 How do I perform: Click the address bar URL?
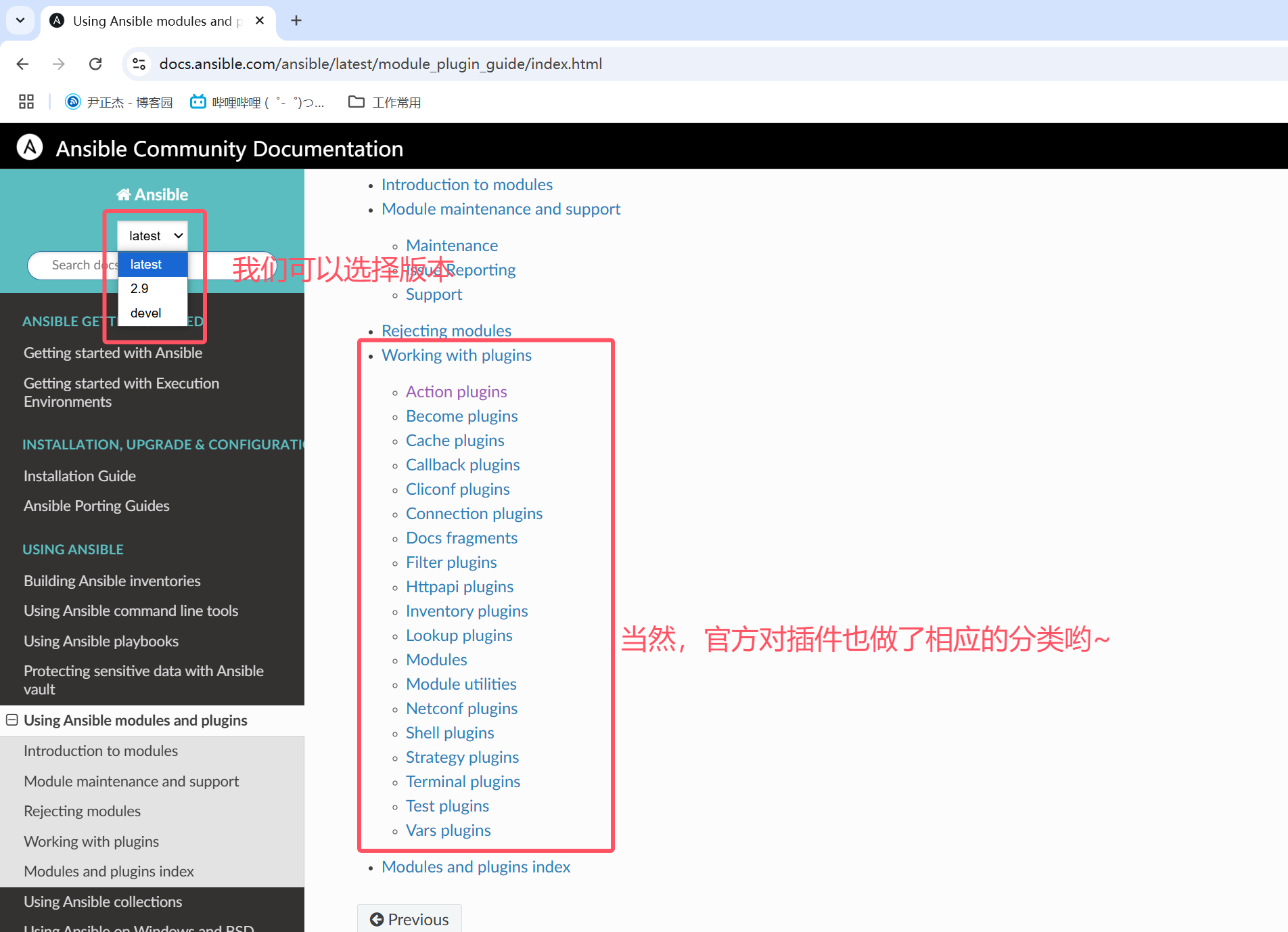click(x=380, y=64)
